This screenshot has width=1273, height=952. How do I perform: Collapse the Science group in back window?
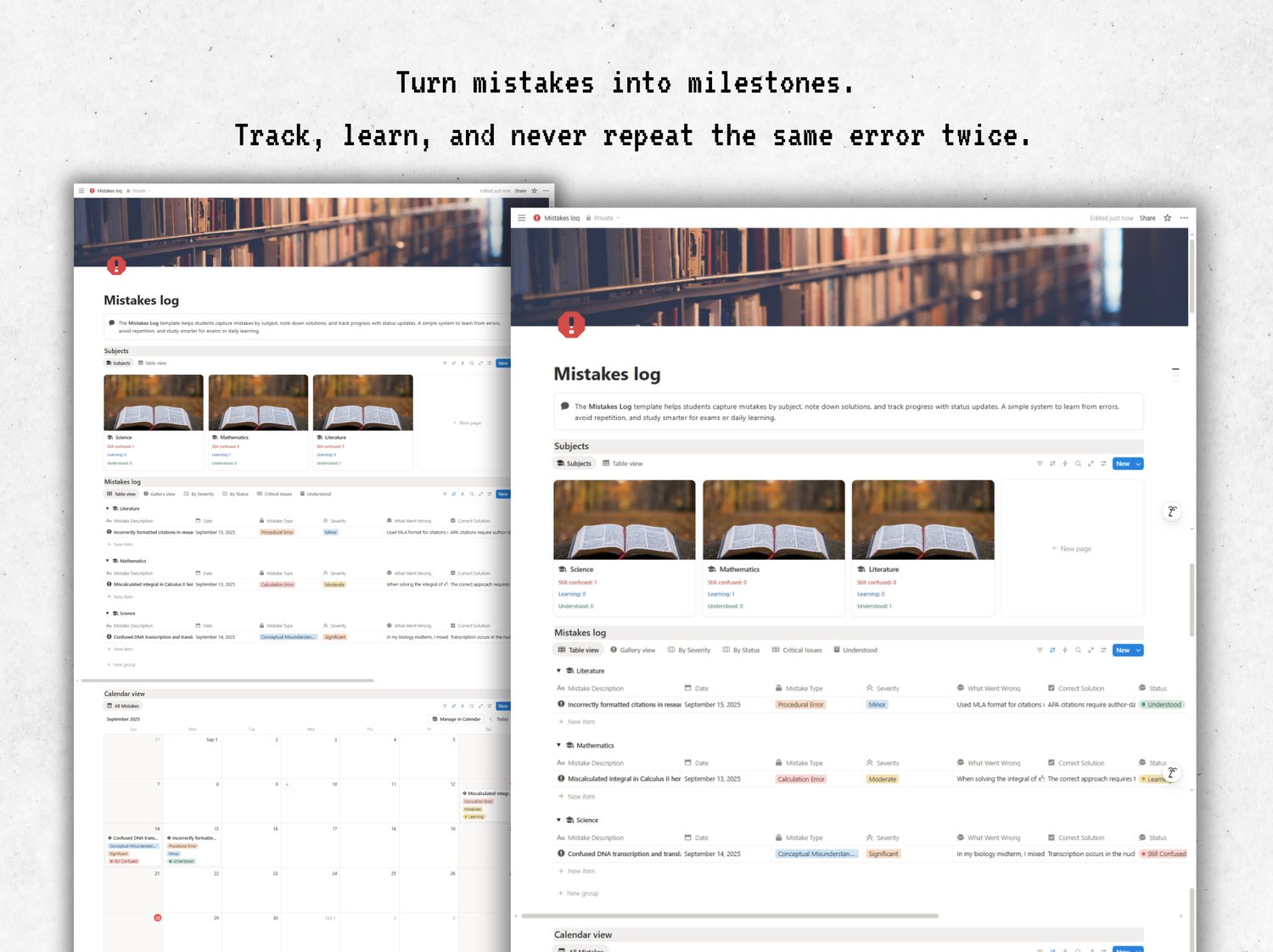pyautogui.click(x=107, y=613)
